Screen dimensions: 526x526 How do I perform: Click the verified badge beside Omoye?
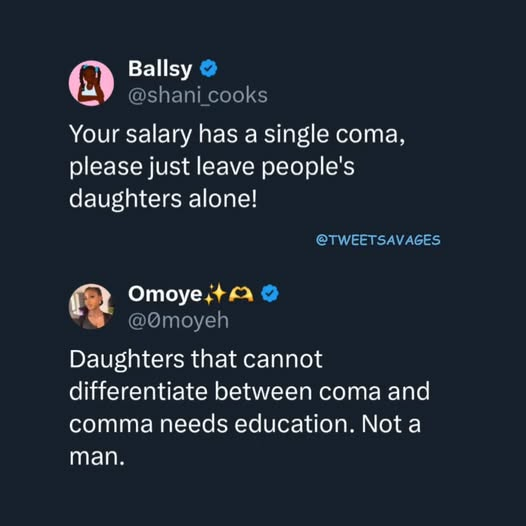click(270, 293)
